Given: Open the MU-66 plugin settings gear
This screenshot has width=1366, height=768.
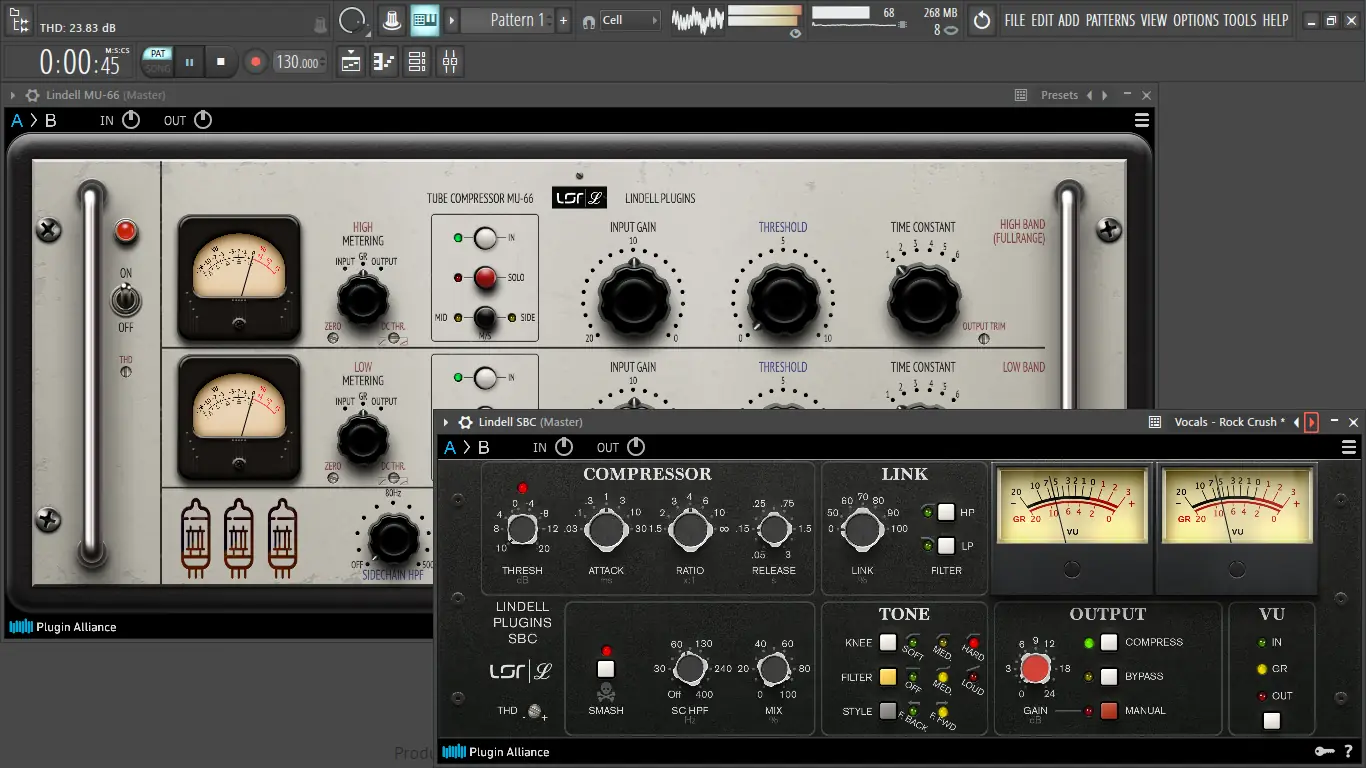Looking at the screenshot, I should [x=33, y=95].
